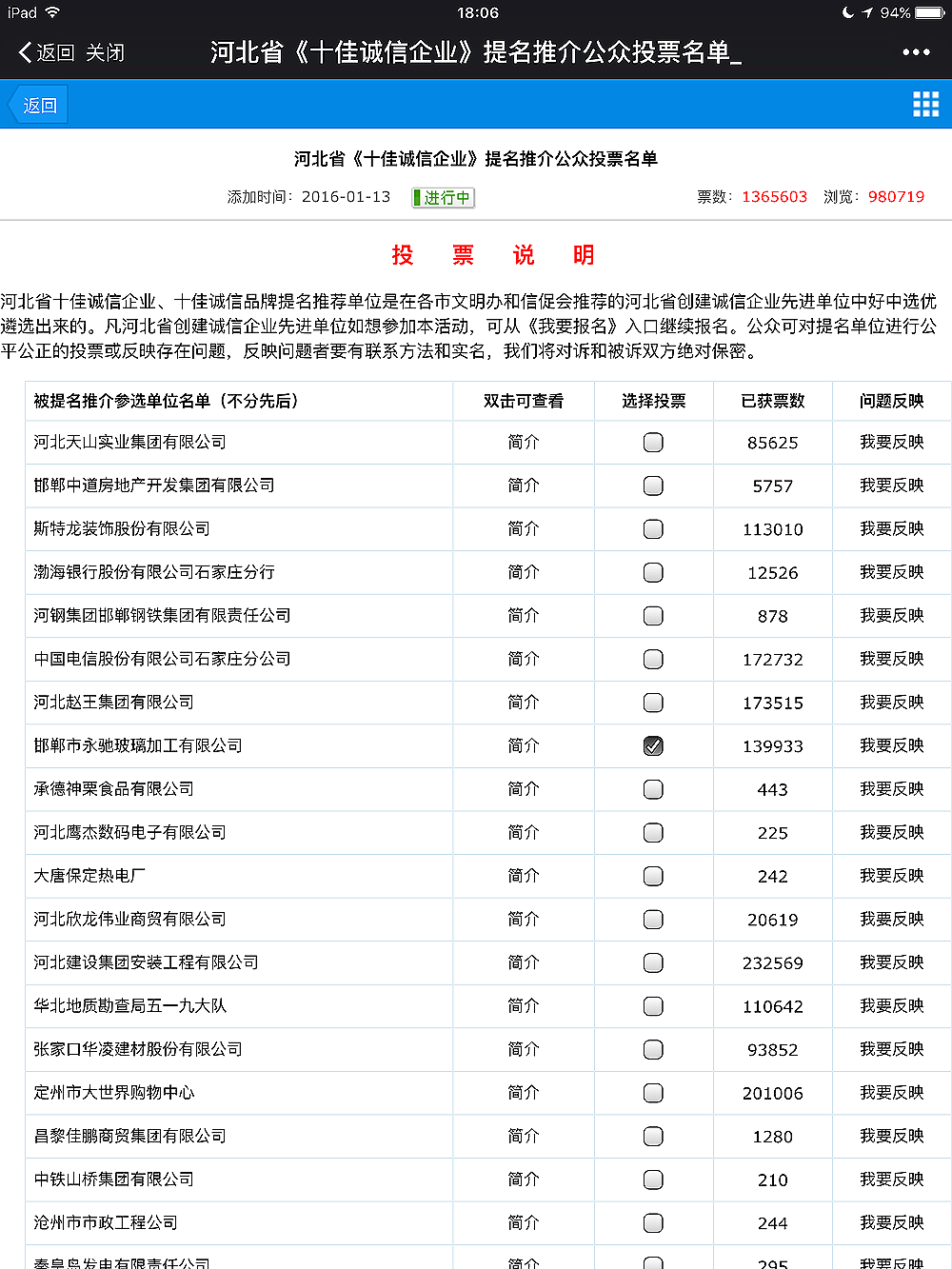The width and height of the screenshot is (952, 1269).
Task: Select vote checkbox for 华北地质勘查局五一九大队
Action: pos(653,1006)
